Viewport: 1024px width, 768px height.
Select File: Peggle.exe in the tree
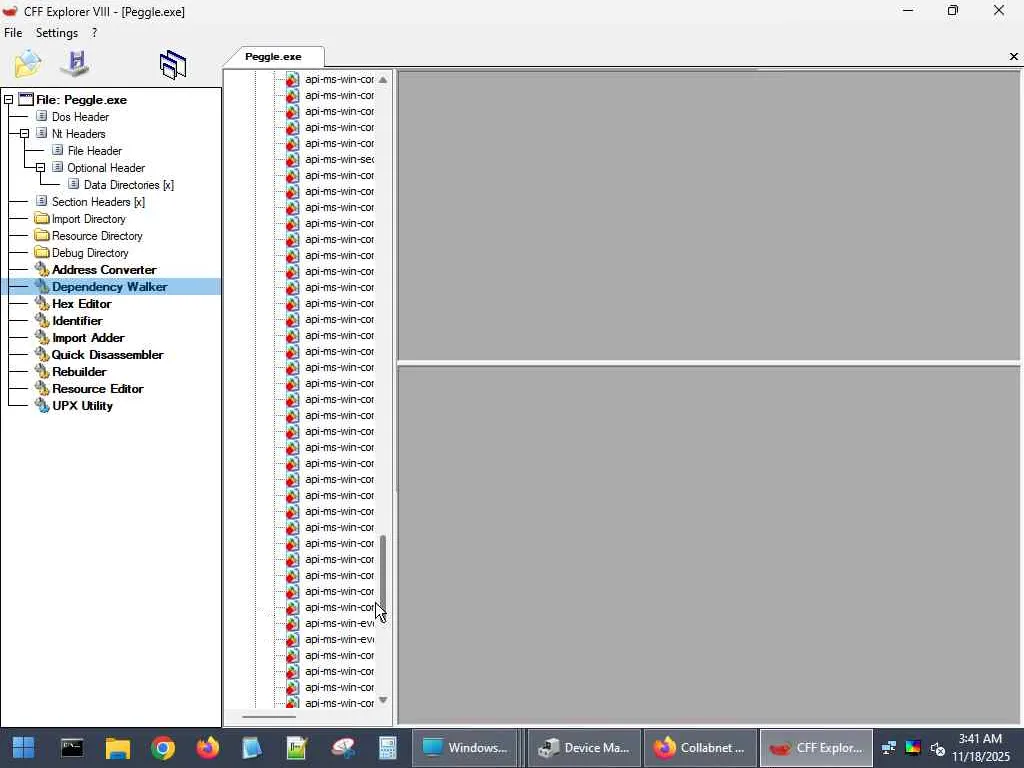pos(82,100)
